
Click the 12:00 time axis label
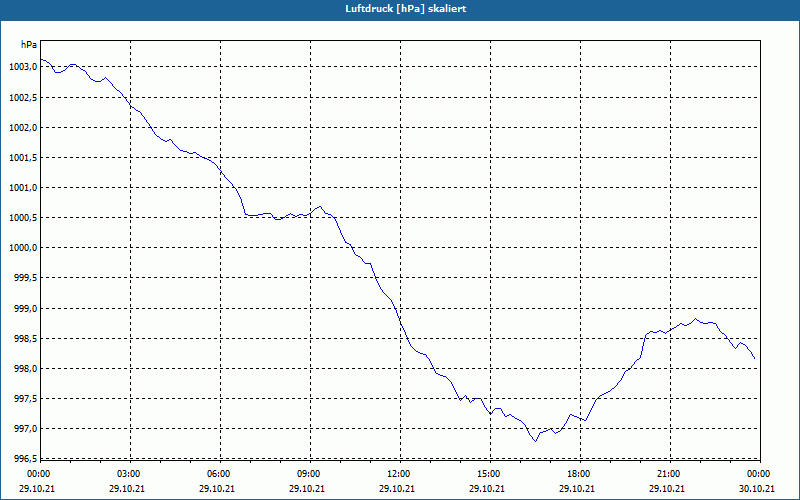click(400, 474)
